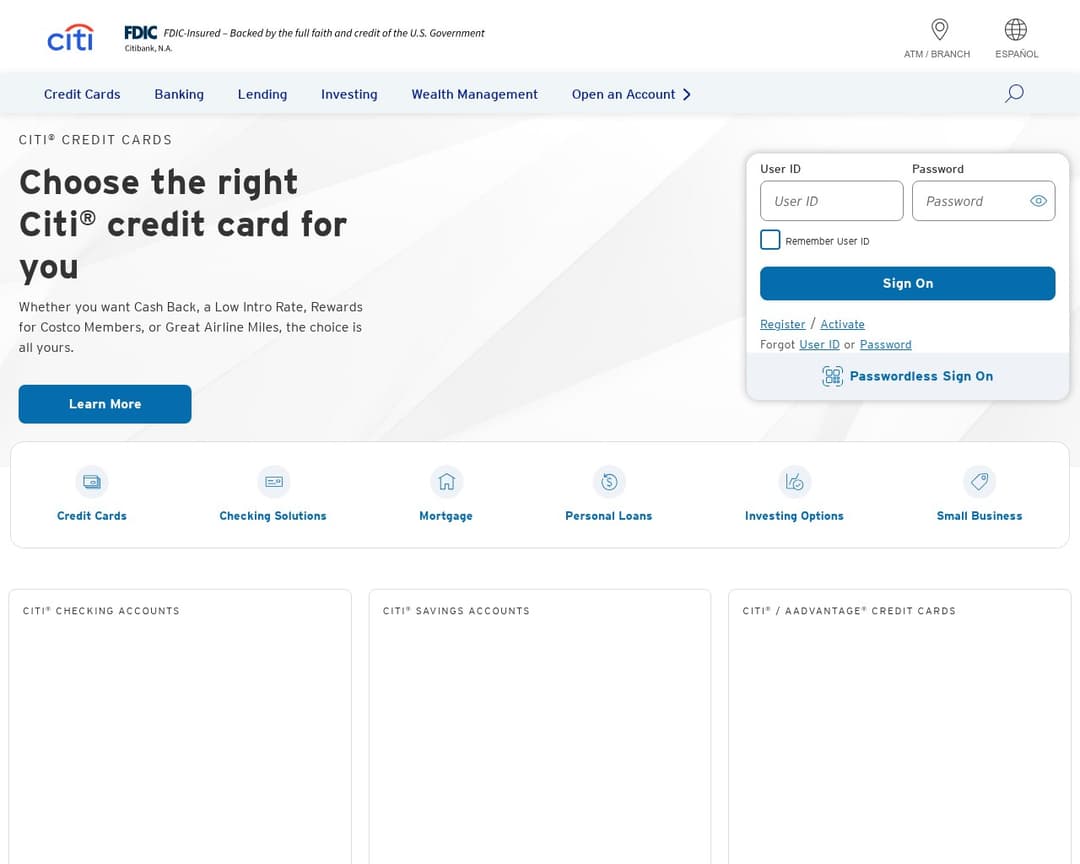The width and height of the screenshot is (1080, 864).
Task: Open the Wealth Management nav menu
Action: 475,94
